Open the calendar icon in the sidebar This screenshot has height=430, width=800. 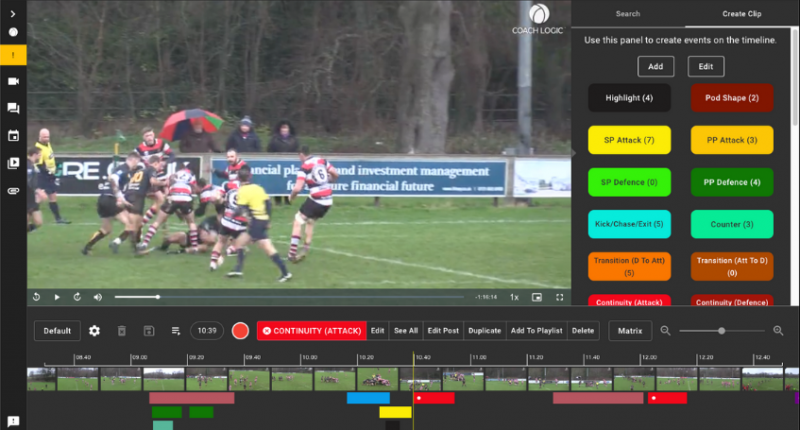tap(13, 136)
